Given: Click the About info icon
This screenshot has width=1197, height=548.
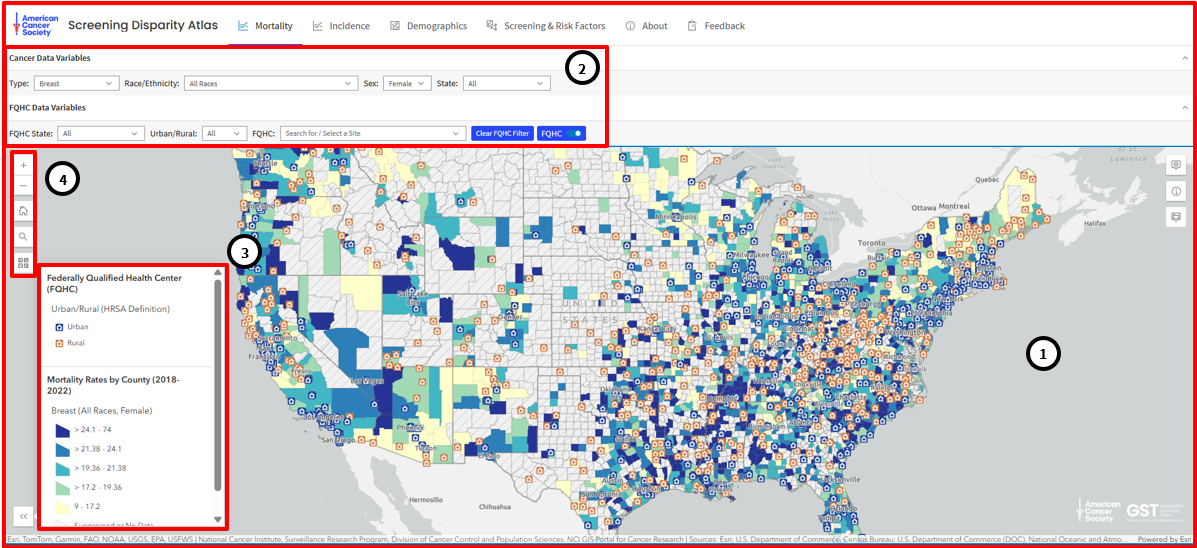Looking at the screenshot, I should [631, 26].
